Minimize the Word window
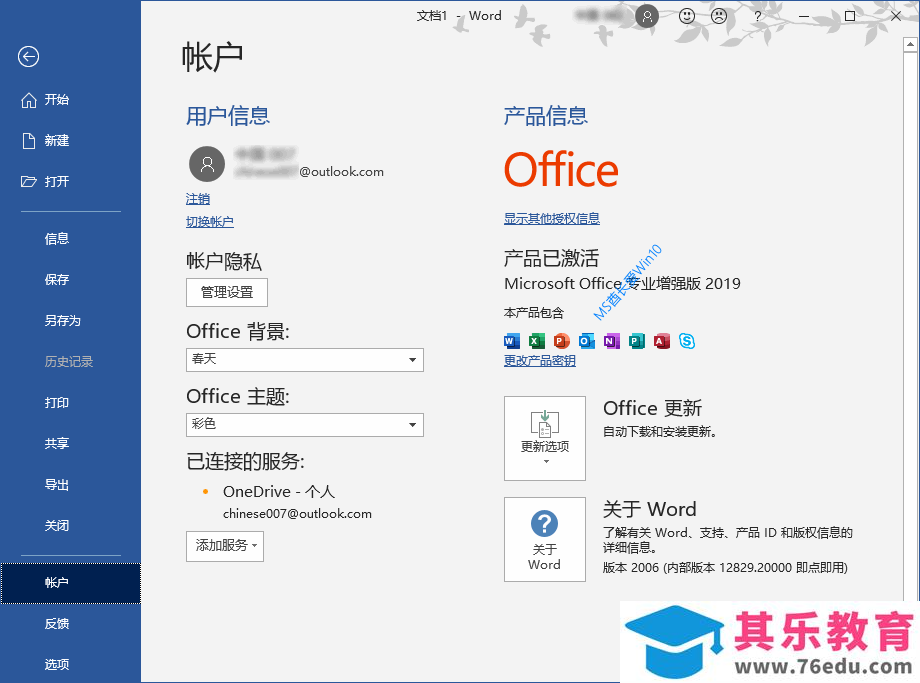920x683 pixels. click(804, 16)
